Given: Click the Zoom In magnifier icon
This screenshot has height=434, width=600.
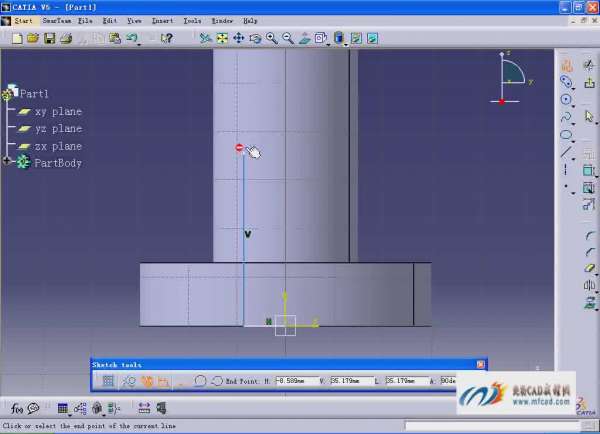Looking at the screenshot, I should click(272, 38).
